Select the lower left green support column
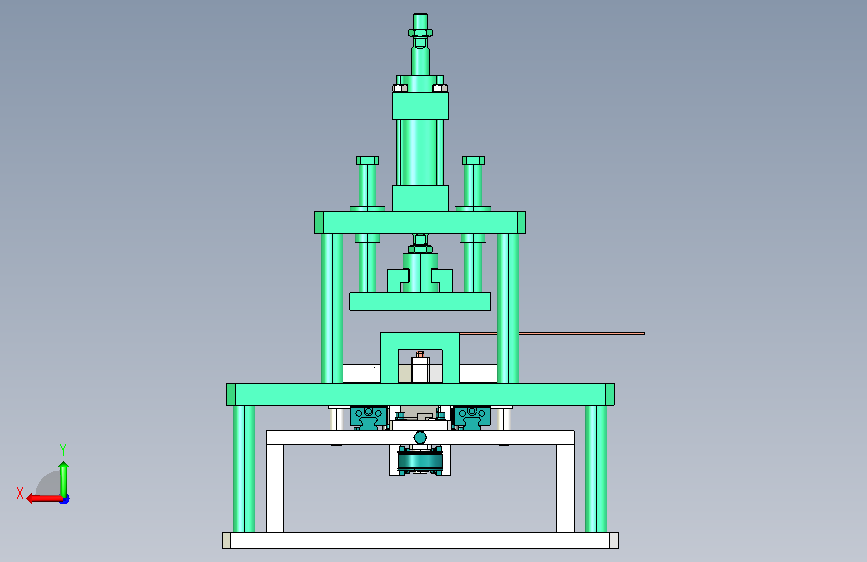The width and height of the screenshot is (867, 562). point(244,469)
